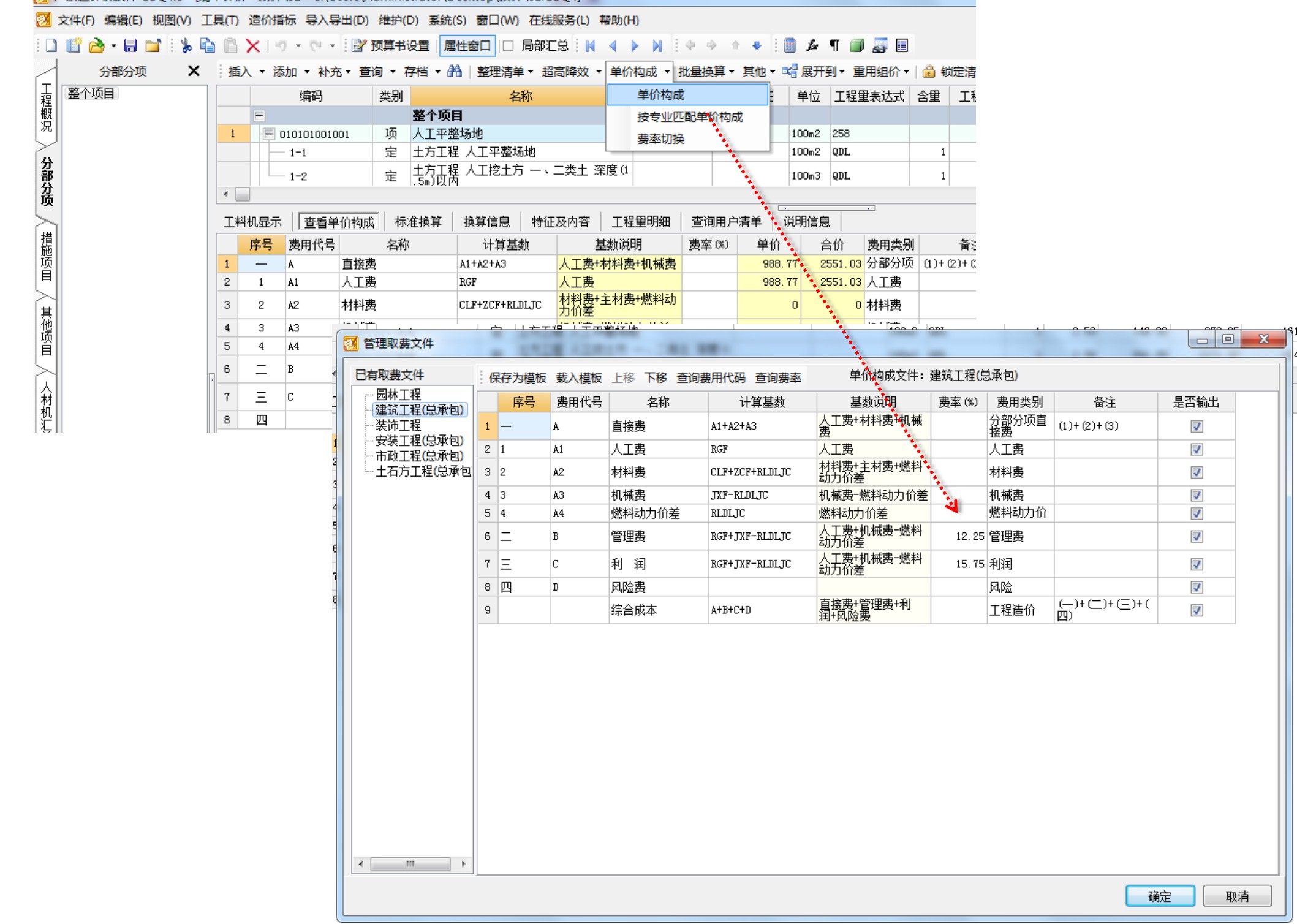Click the lock icon beside 锁定清

point(929,71)
